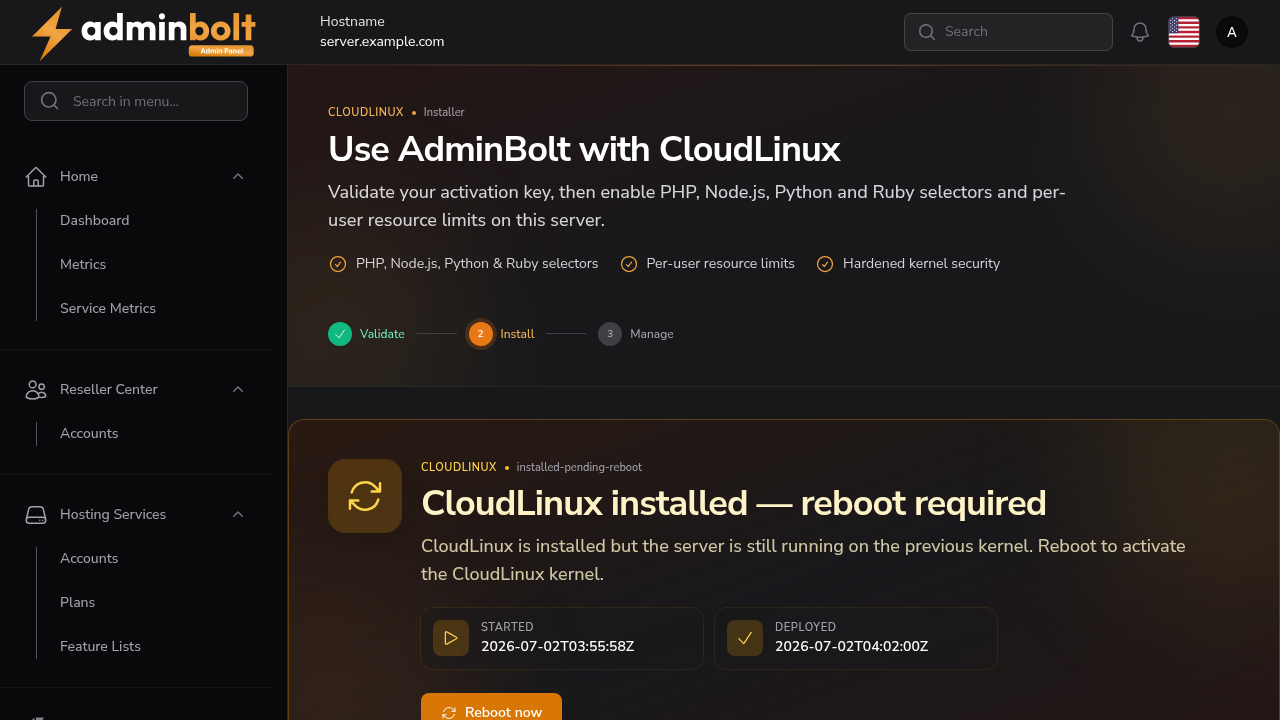Open Dashboard in the sidebar
Viewport: 1280px width, 720px height.
[x=94, y=220]
